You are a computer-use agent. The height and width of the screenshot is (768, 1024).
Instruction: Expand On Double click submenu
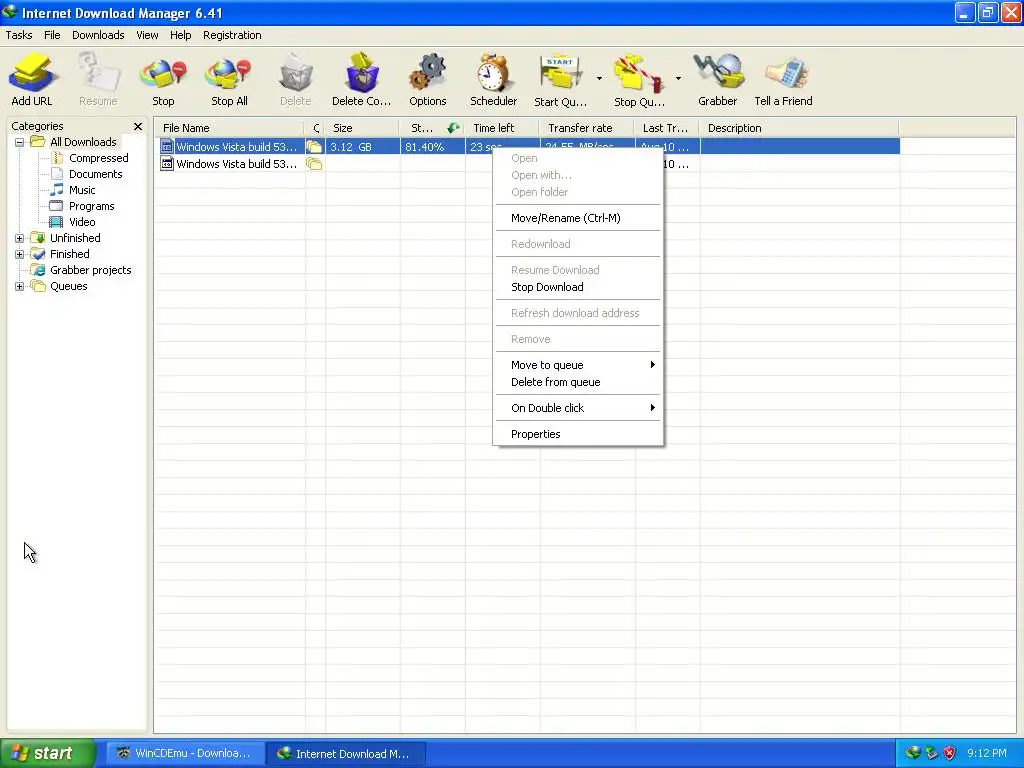578,408
